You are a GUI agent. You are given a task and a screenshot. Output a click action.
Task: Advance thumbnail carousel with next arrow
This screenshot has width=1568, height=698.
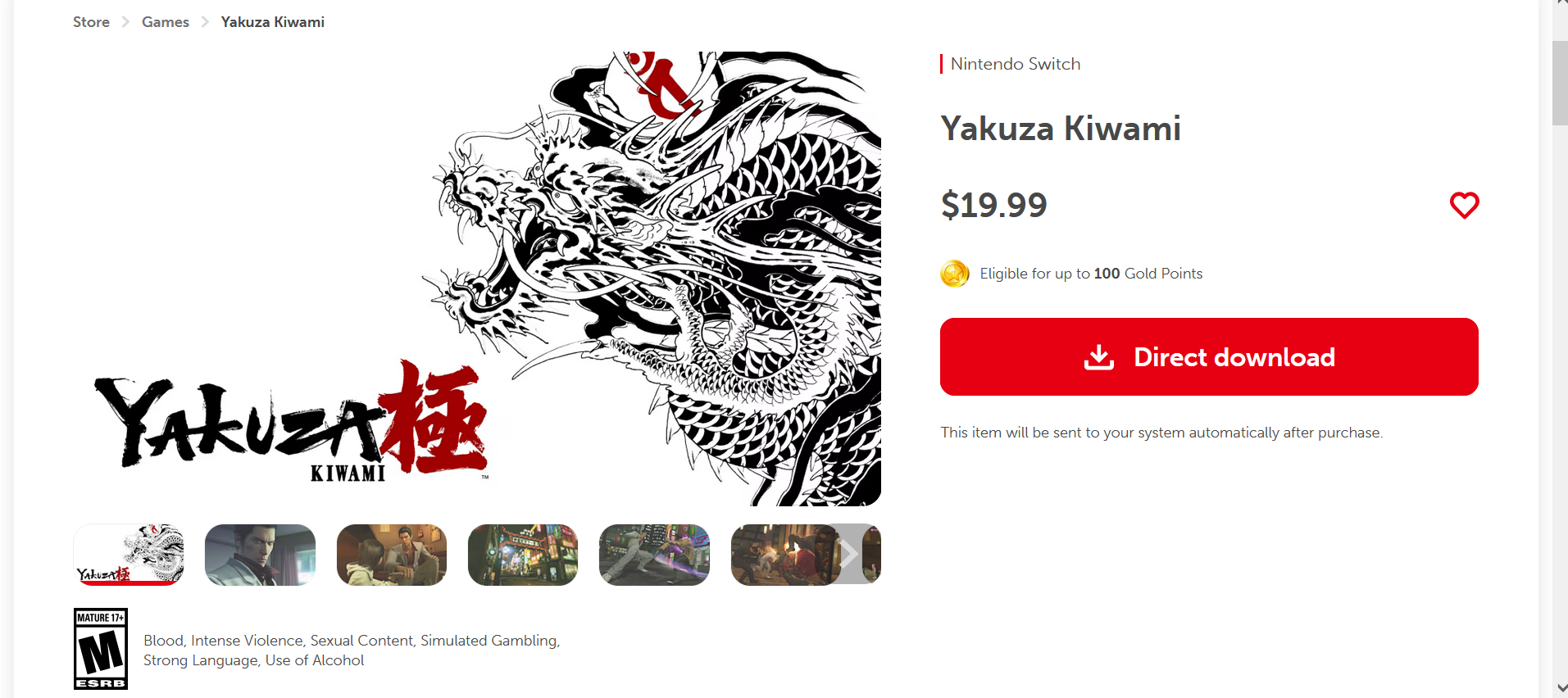pos(849,555)
